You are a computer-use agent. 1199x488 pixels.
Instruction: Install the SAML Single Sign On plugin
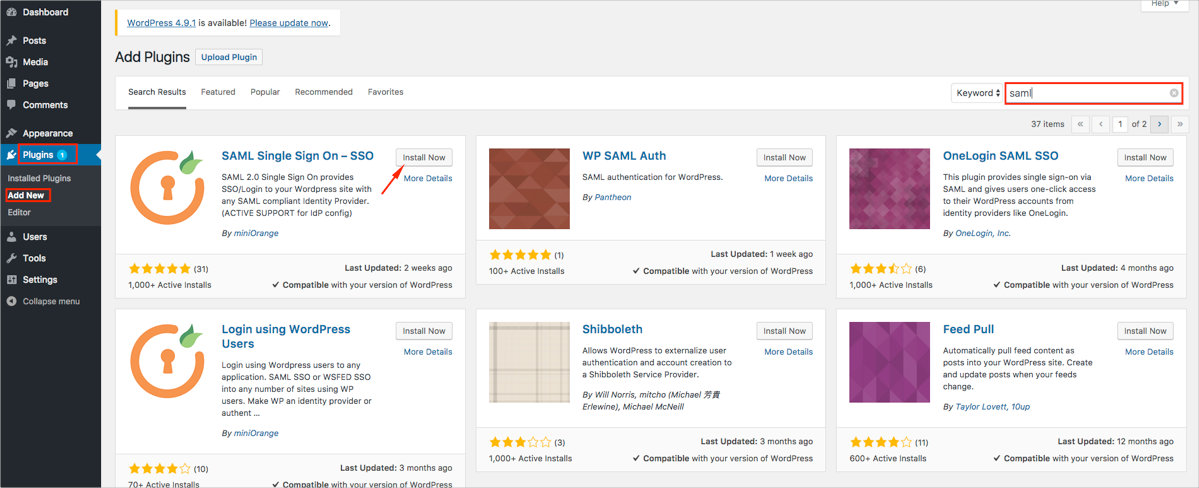coord(424,157)
